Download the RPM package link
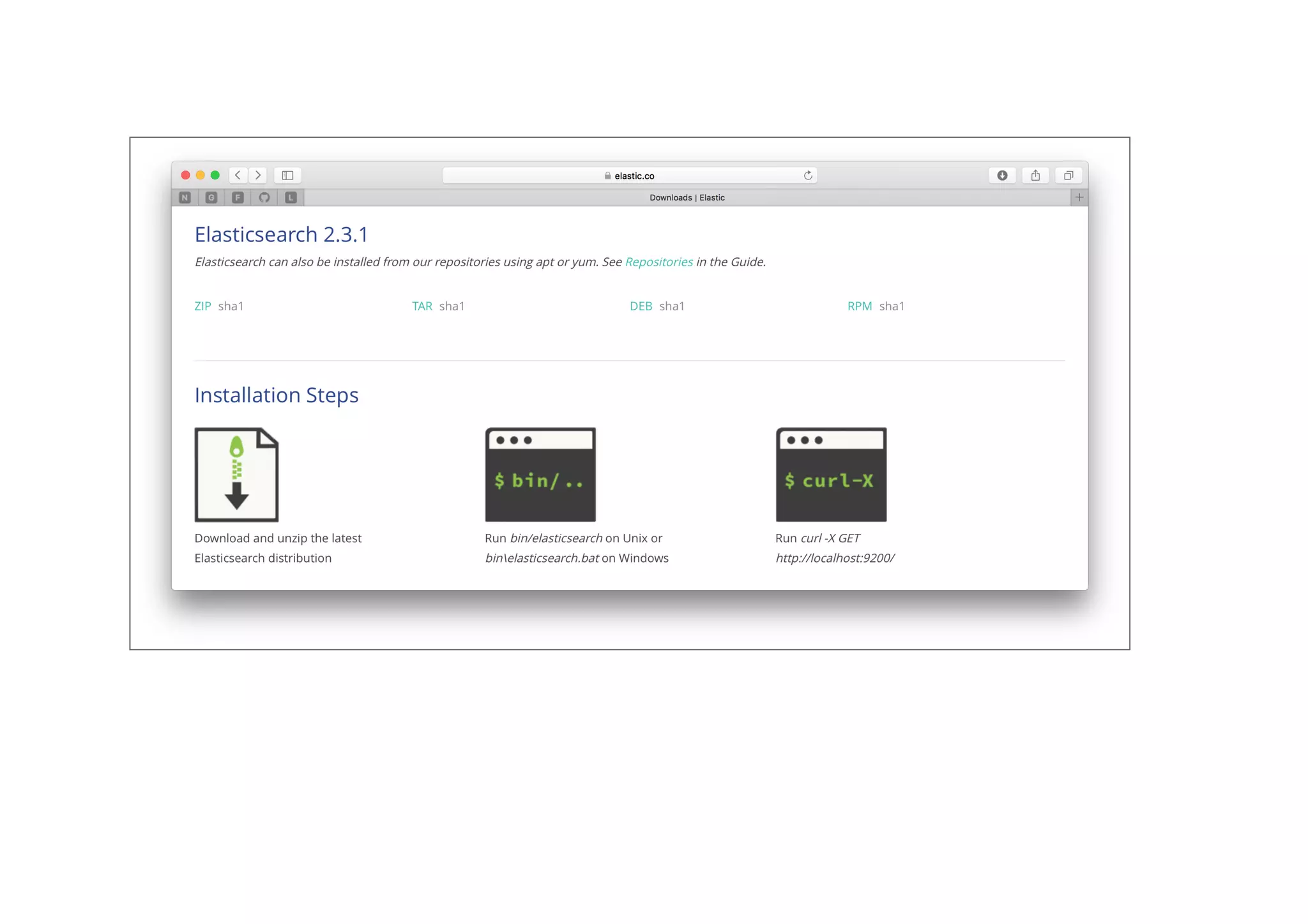Screen dimensions: 1308x924 (859, 306)
